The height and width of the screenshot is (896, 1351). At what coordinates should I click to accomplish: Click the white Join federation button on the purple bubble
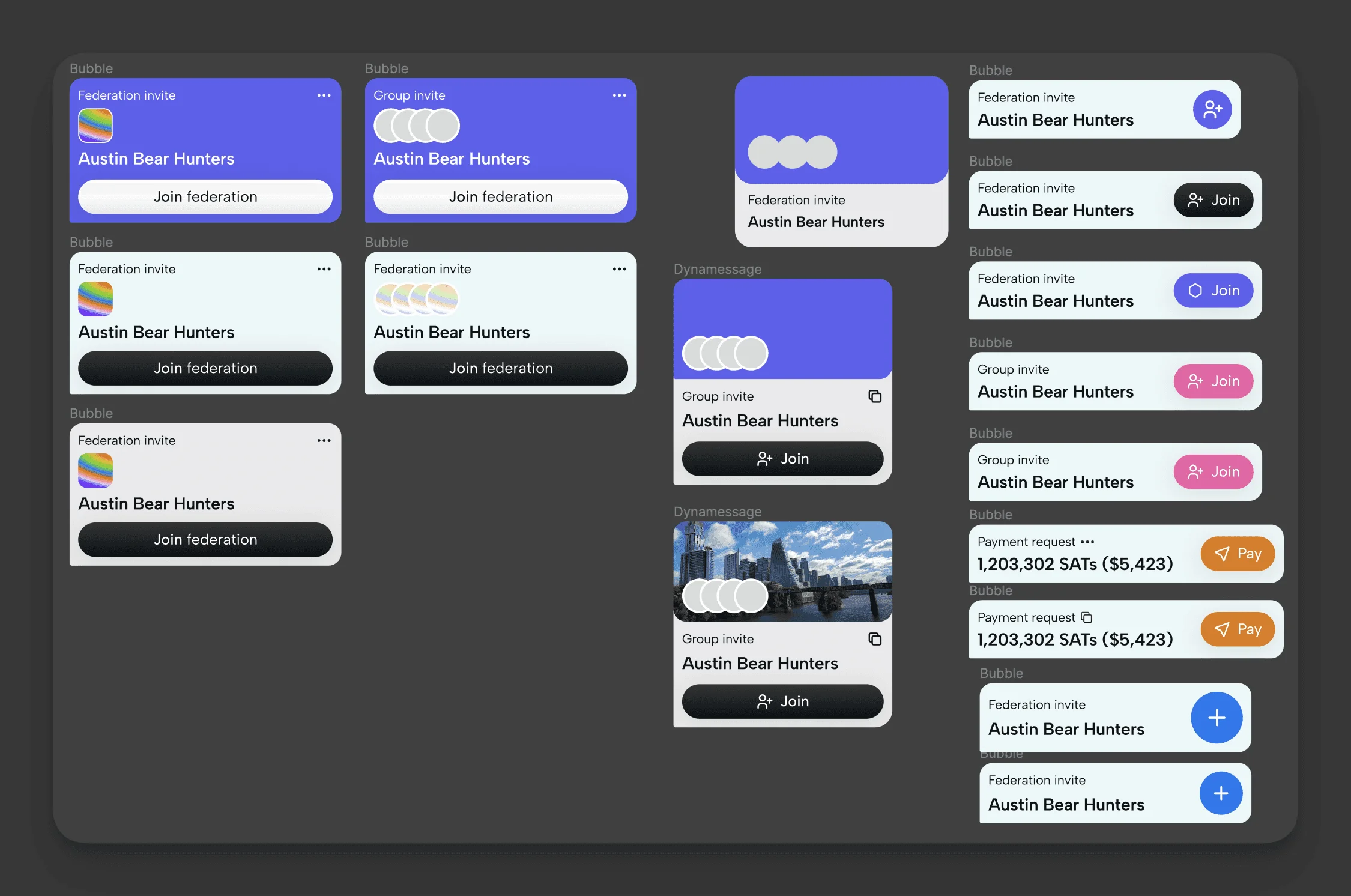(x=205, y=196)
